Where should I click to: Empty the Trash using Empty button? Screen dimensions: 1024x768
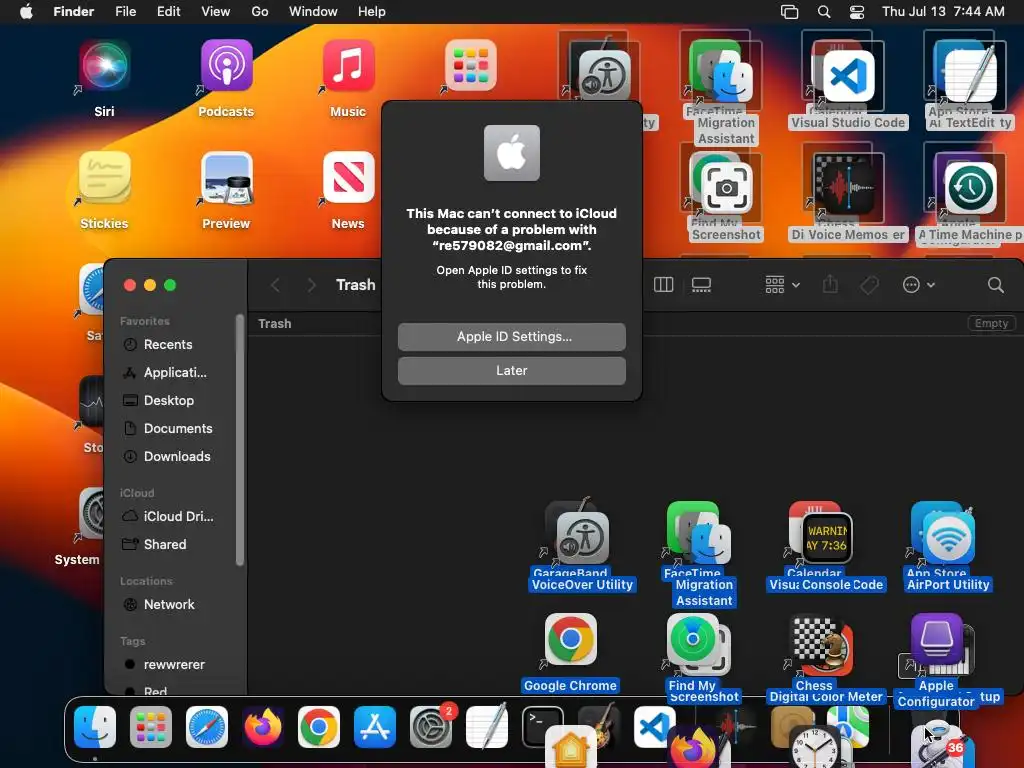[x=991, y=323]
